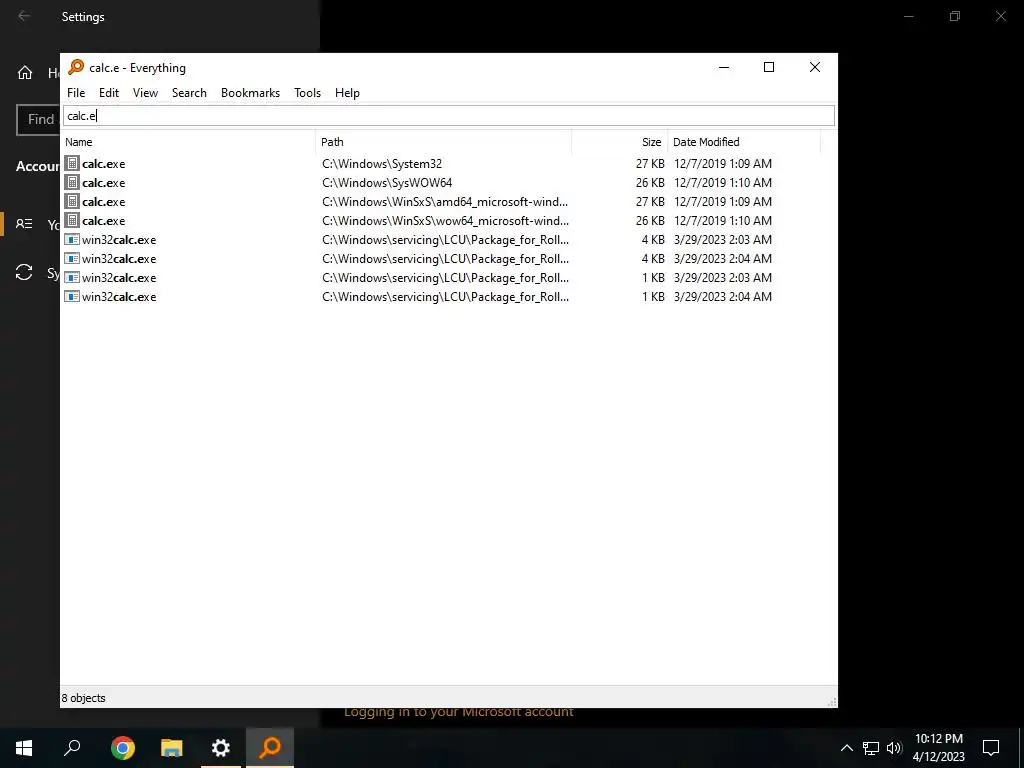
Task: Click the 27 KB size in the System32 row
Action: (650, 164)
